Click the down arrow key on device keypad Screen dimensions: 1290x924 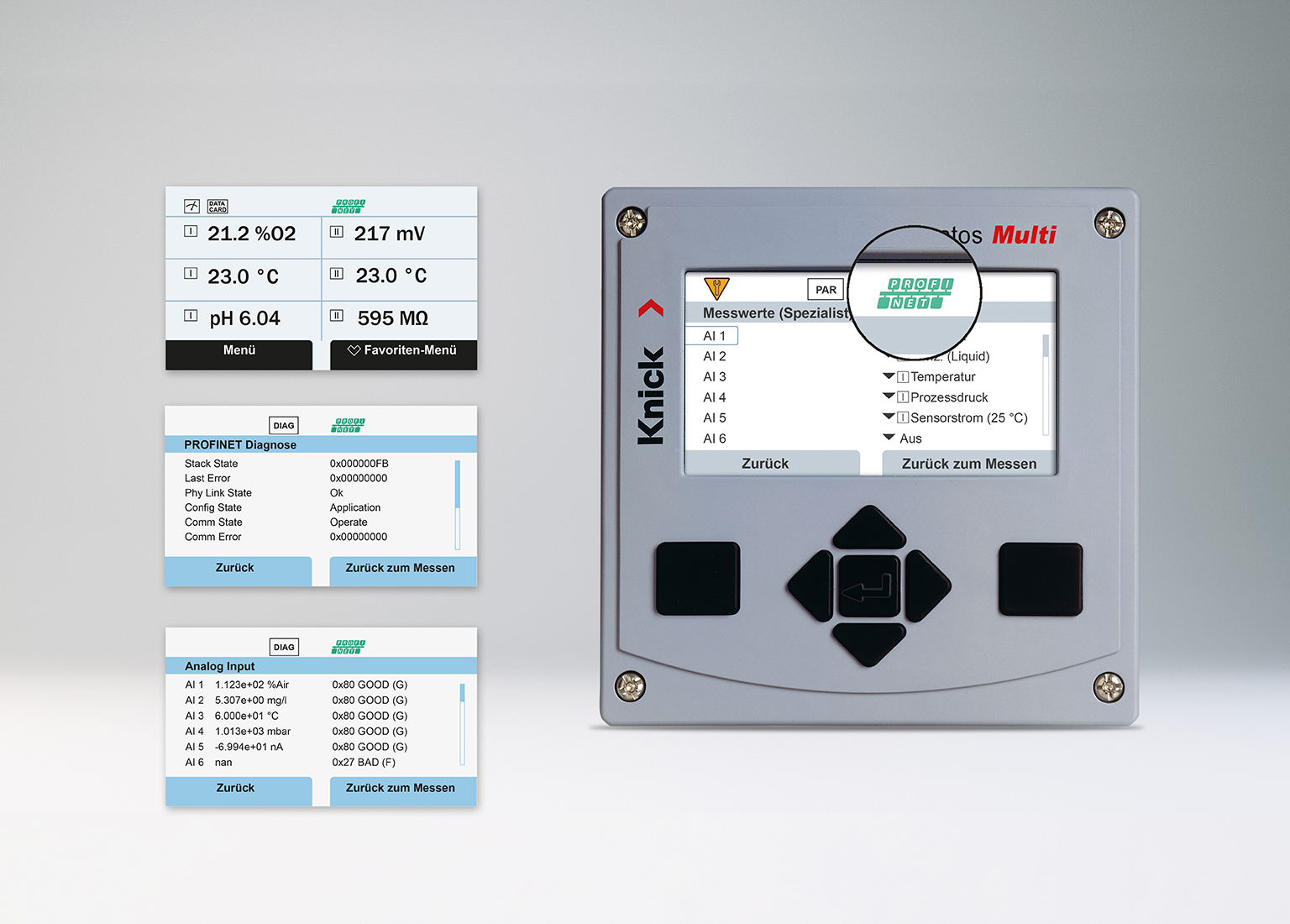pos(869,644)
